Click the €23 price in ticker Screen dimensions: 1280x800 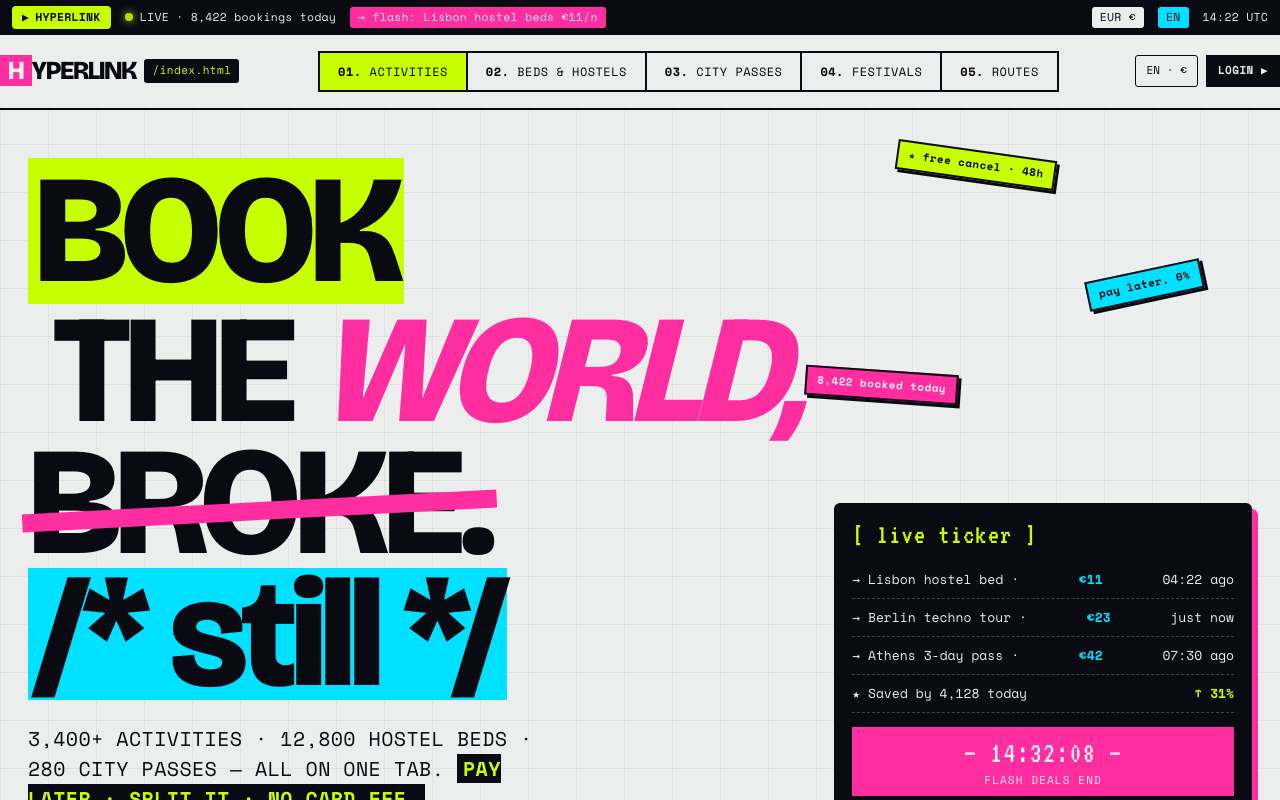(x=1098, y=618)
